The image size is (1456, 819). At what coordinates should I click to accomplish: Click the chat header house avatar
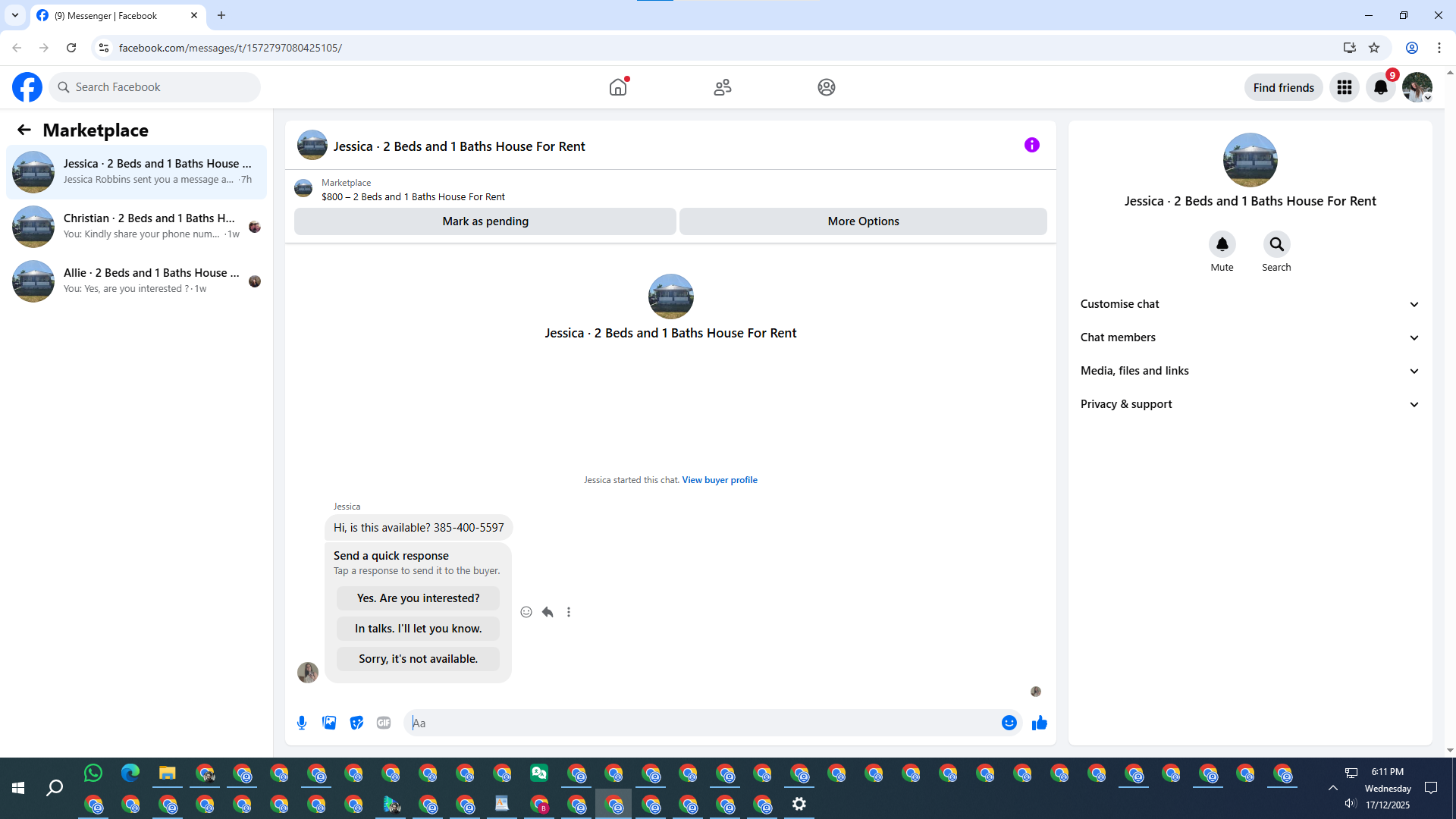[312, 145]
